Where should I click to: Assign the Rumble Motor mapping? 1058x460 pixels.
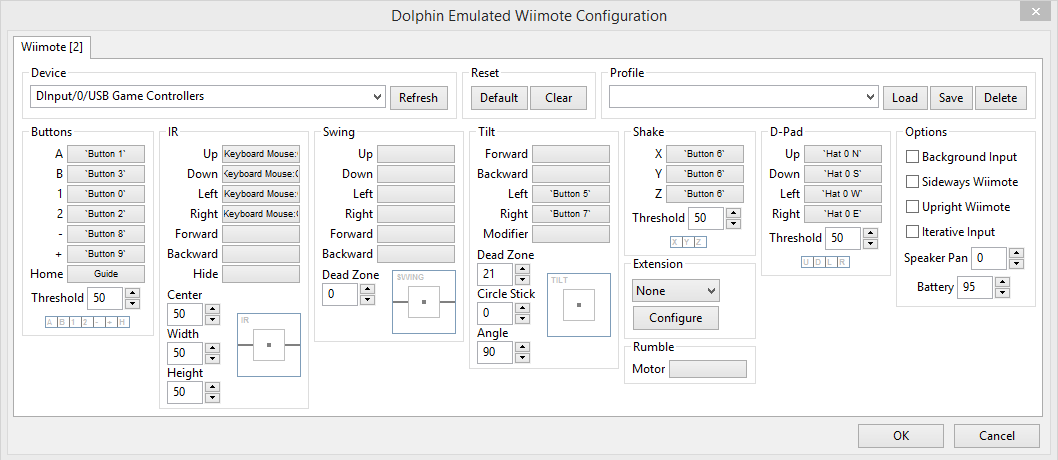[708, 369]
